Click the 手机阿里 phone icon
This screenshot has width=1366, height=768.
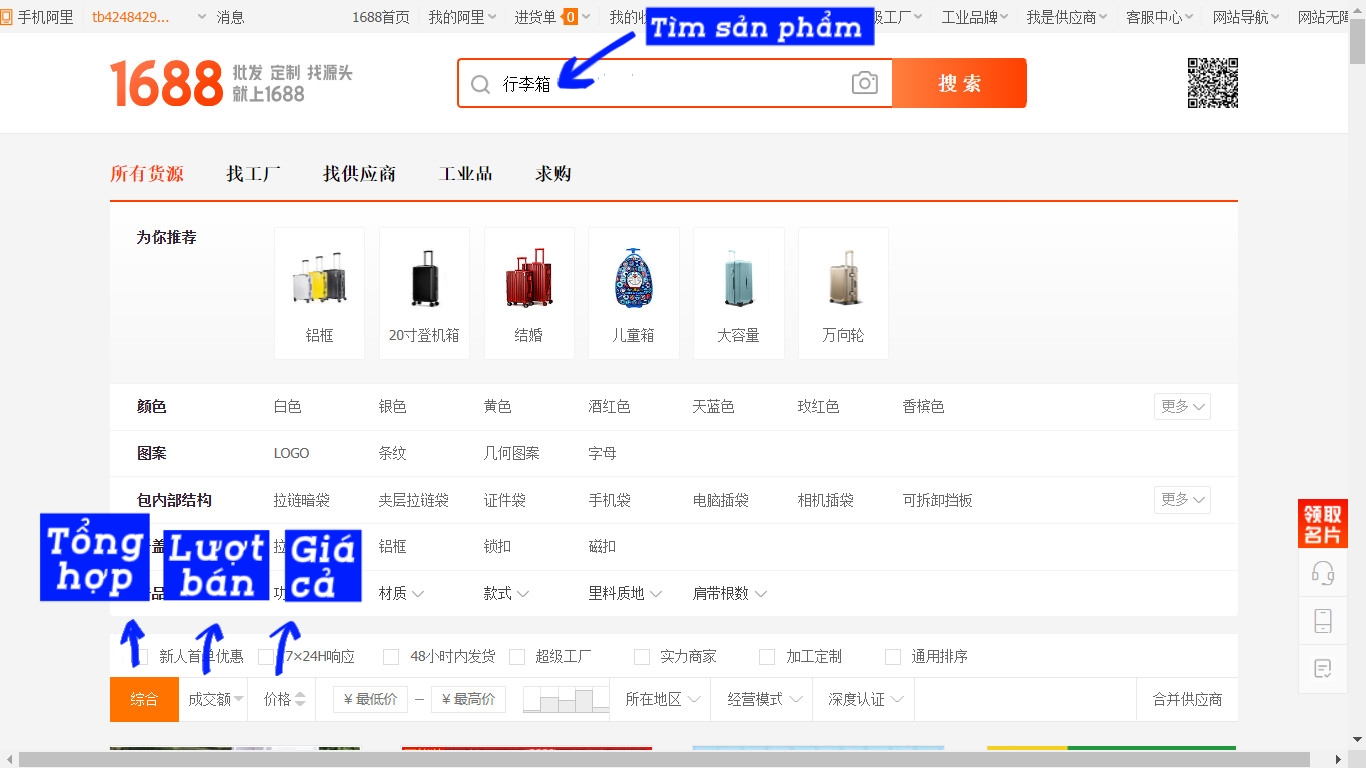[7, 17]
